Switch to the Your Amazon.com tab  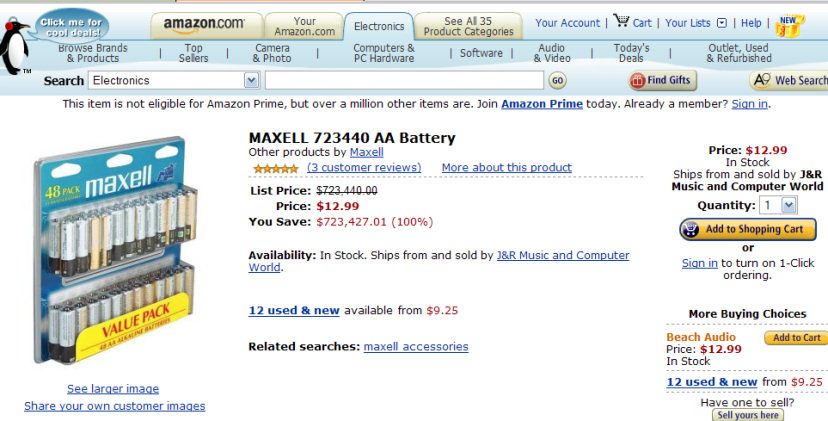coord(305,26)
